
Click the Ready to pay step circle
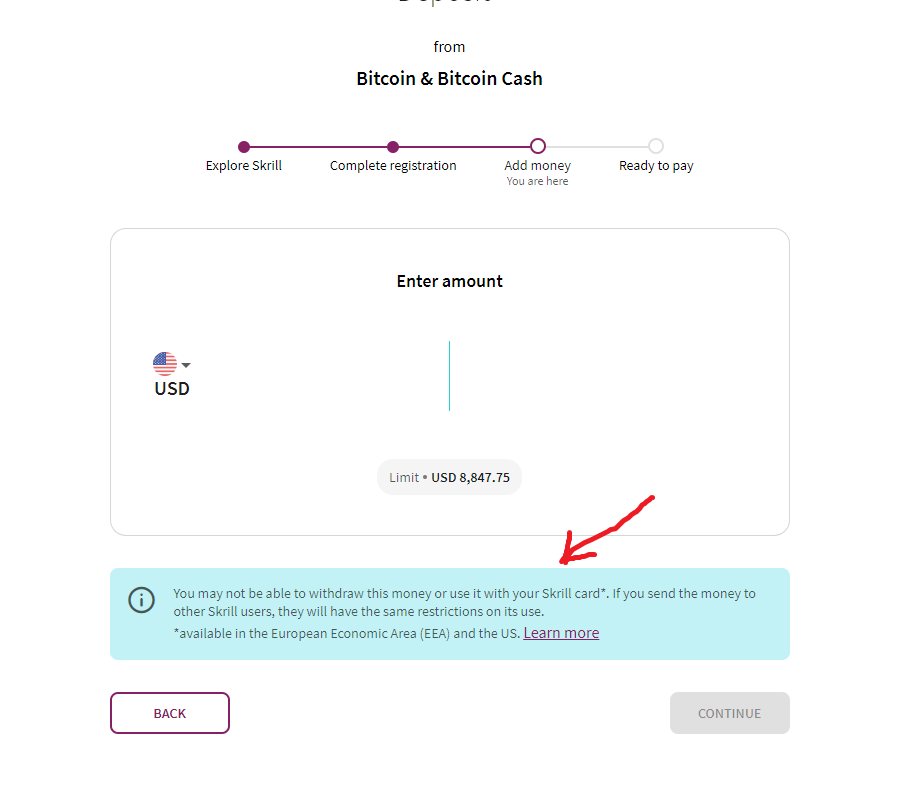point(656,146)
